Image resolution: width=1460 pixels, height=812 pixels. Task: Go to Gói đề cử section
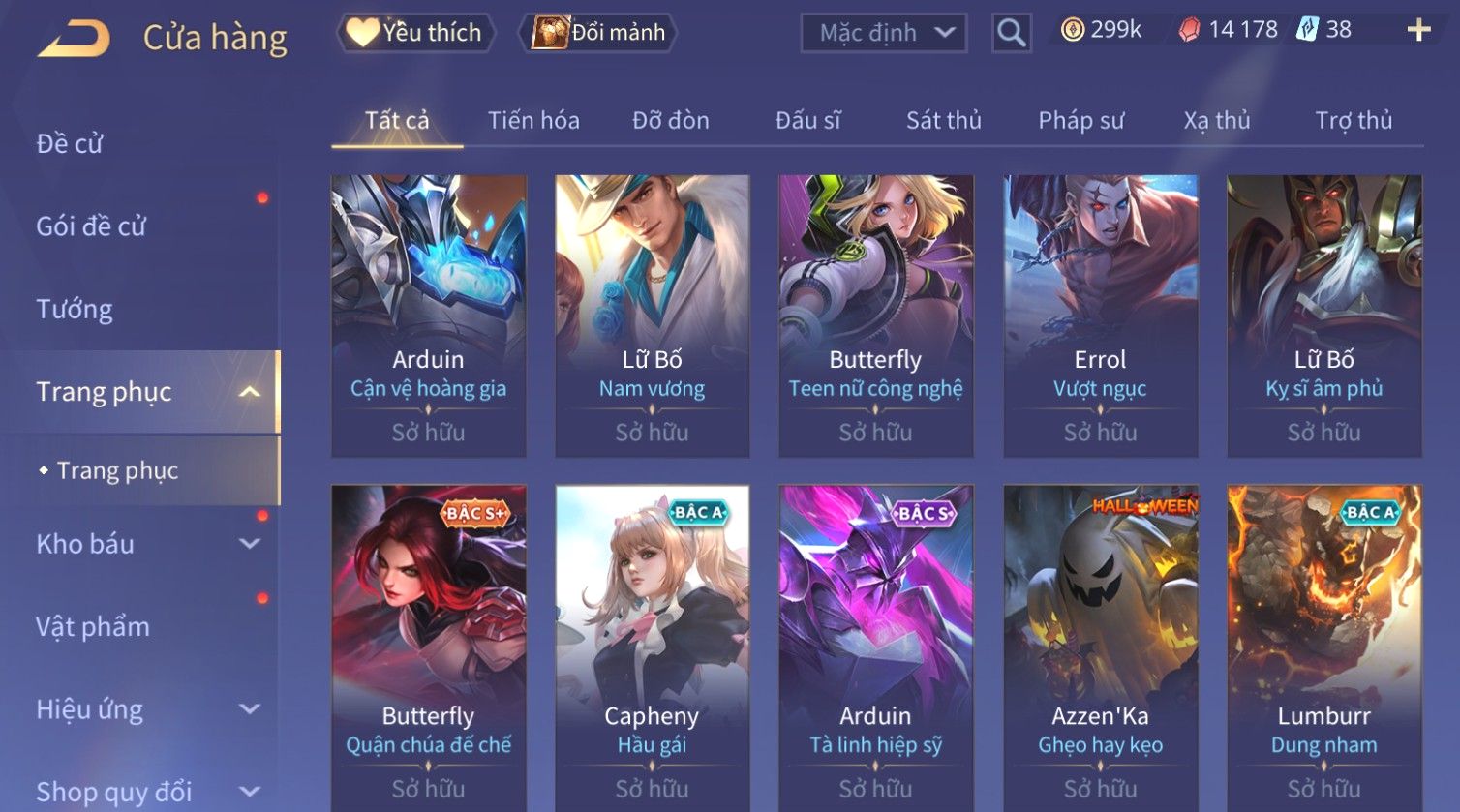point(91,226)
